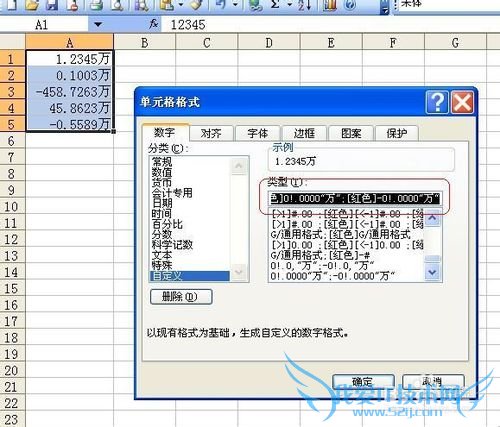Click the formula bar showing 12345

tap(330, 24)
